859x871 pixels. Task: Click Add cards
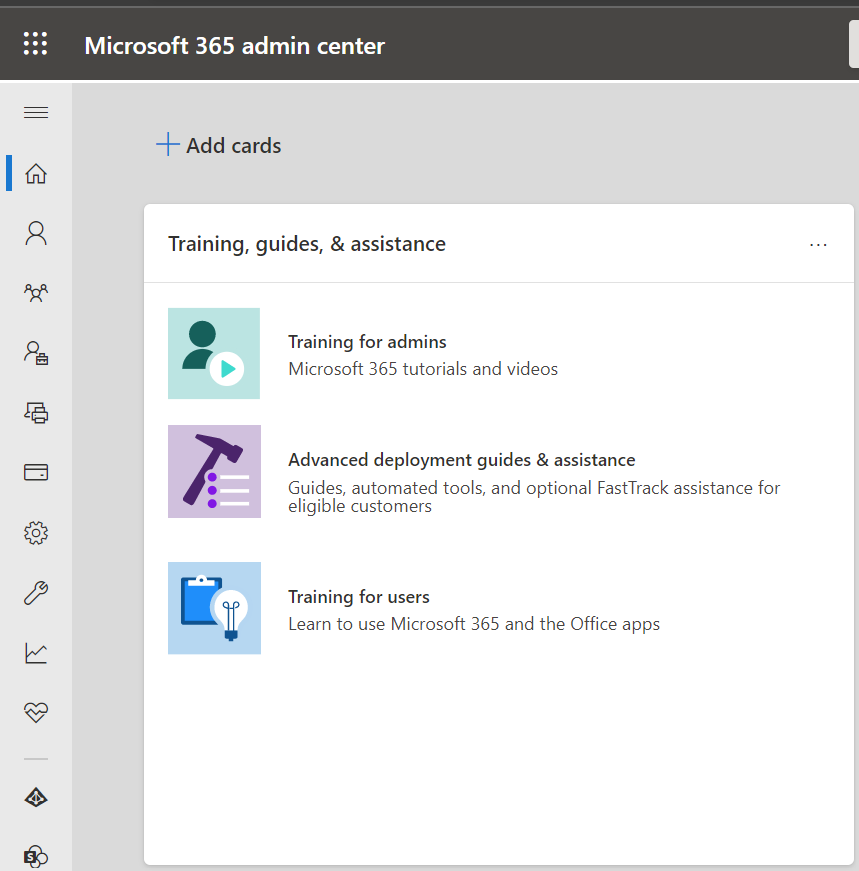[x=218, y=145]
